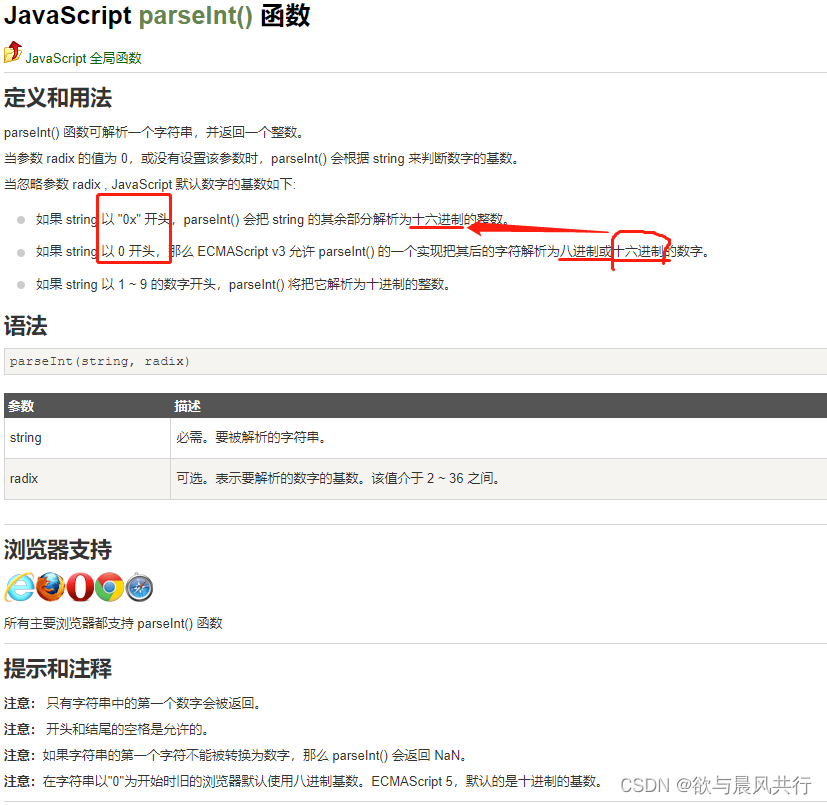Select the Chrome browser support icon
The image size is (827, 805).
click(108, 588)
